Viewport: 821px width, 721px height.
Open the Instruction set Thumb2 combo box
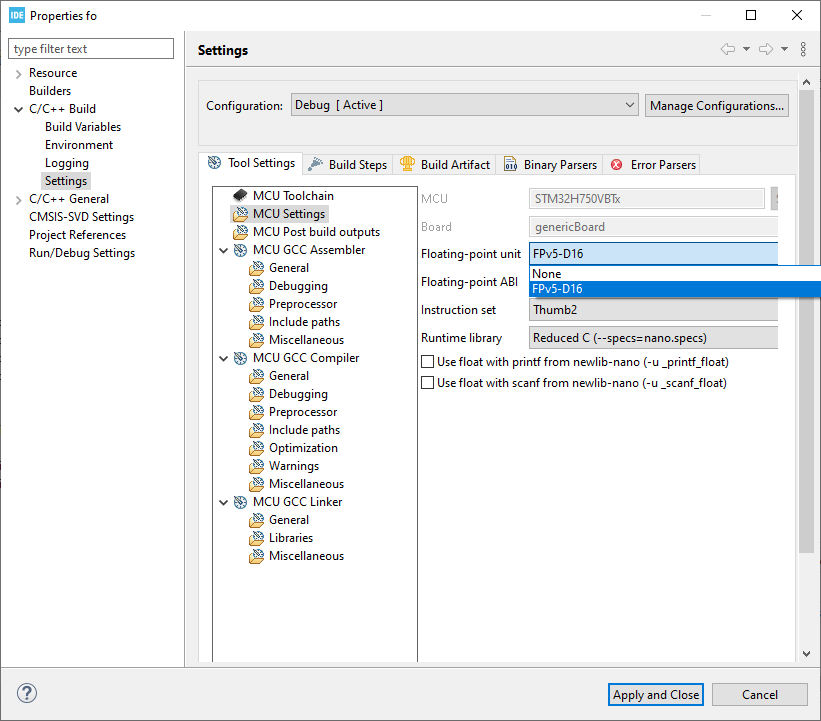tap(653, 310)
